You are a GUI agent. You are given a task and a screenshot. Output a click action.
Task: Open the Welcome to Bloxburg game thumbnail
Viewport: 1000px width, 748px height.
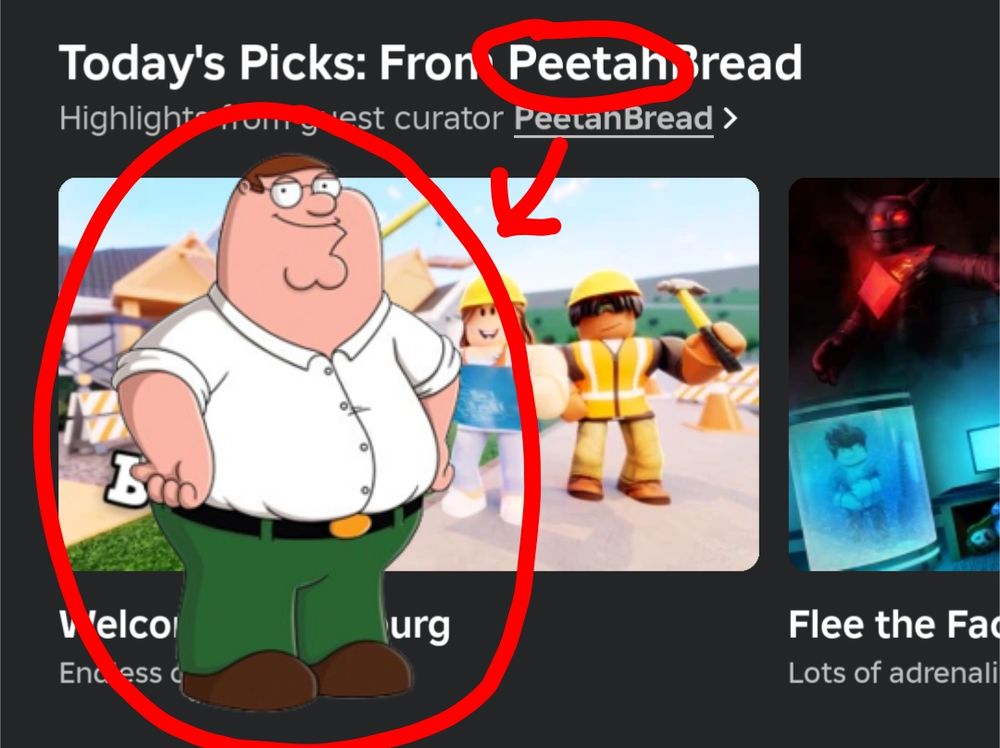click(408, 374)
